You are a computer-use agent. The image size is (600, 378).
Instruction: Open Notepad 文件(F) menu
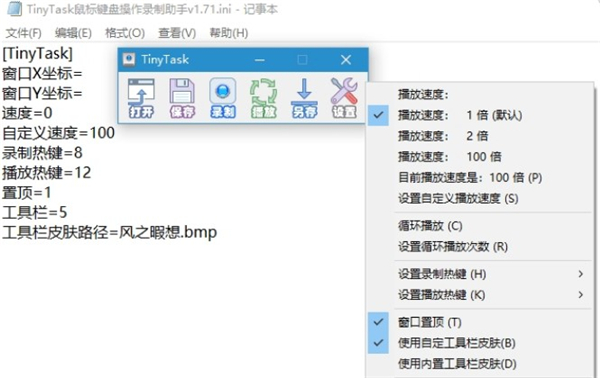[x=23, y=33]
